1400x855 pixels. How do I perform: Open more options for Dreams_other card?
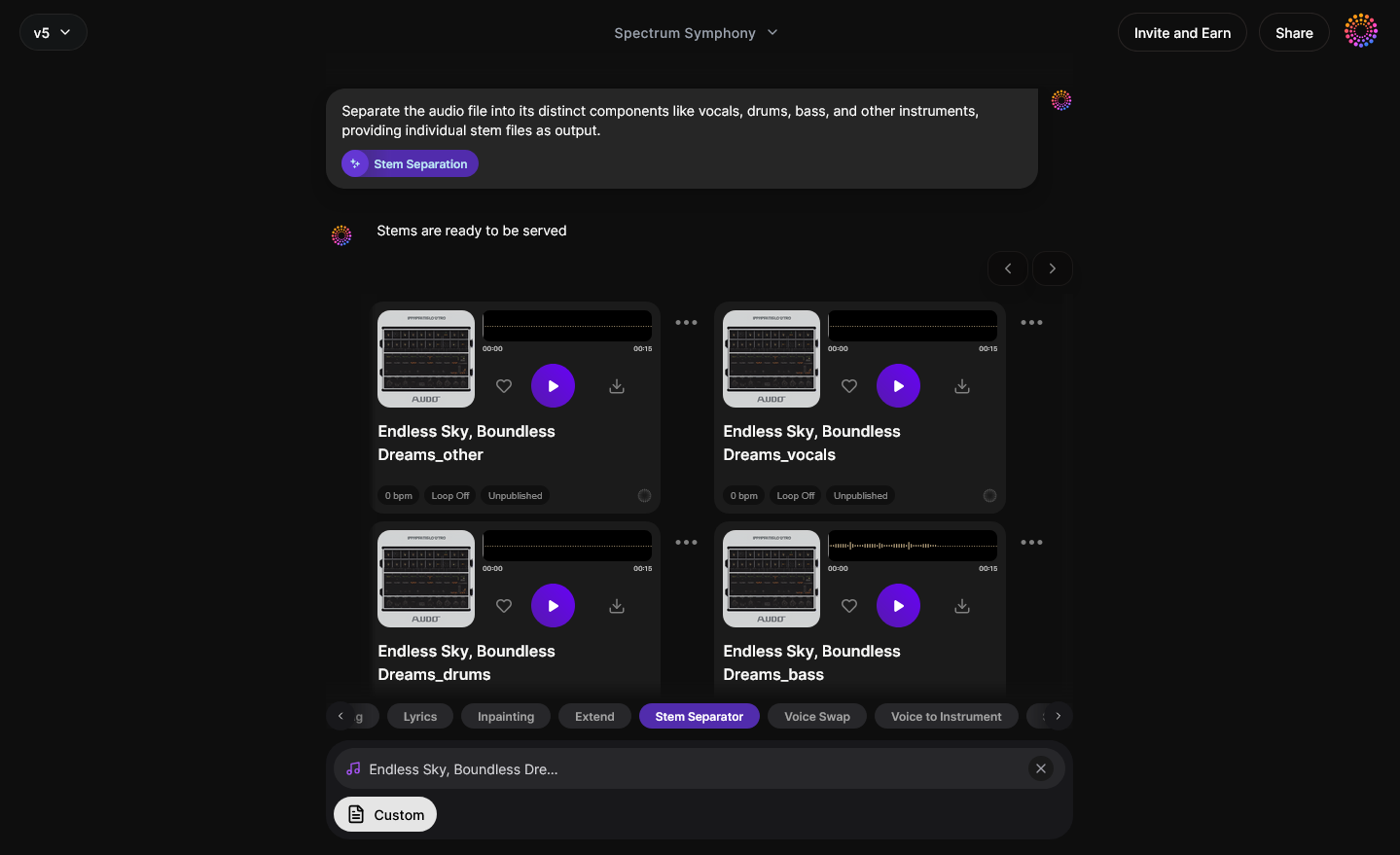pos(686,322)
